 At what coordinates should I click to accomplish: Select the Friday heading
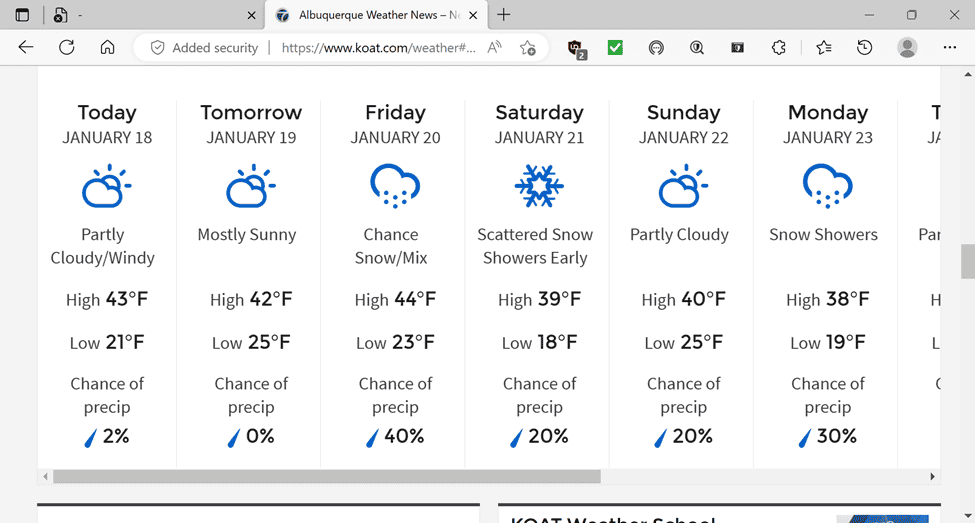(395, 113)
